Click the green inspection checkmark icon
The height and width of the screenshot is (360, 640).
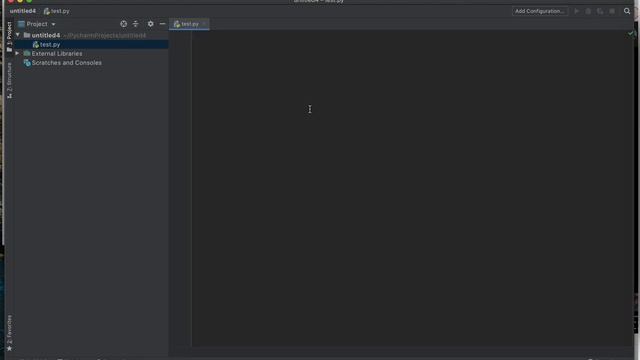[x=630, y=33]
